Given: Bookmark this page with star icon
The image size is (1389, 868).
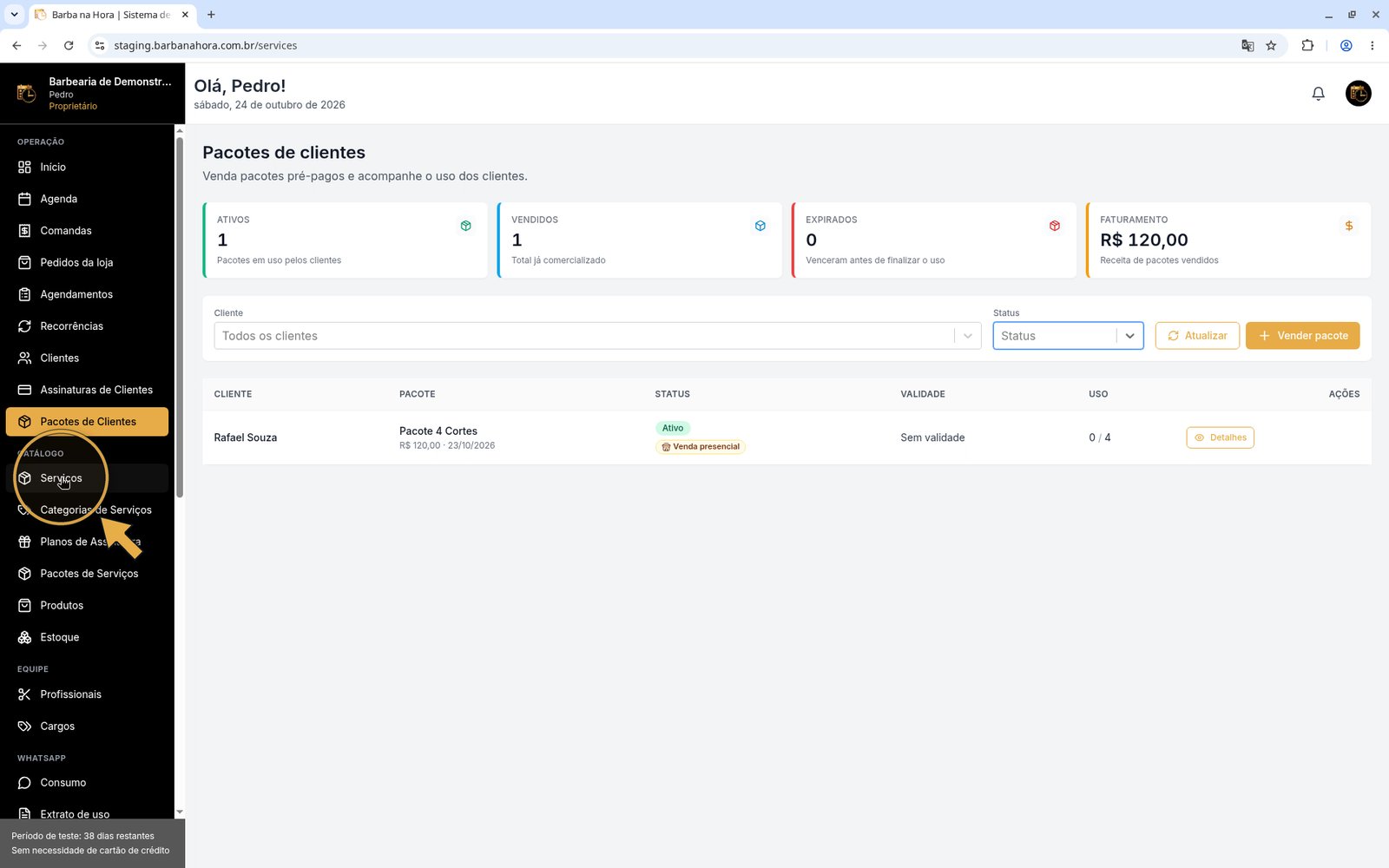Looking at the screenshot, I should [1271, 45].
